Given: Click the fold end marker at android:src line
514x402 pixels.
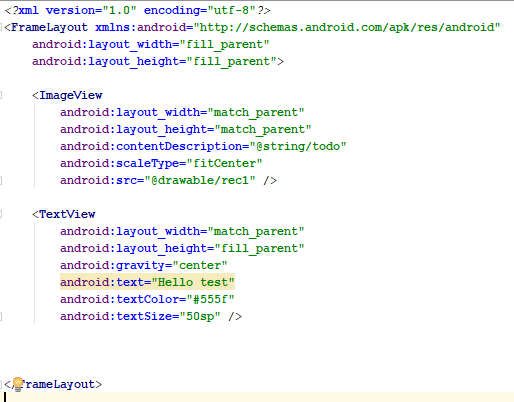Looking at the screenshot, I should click(1, 180).
